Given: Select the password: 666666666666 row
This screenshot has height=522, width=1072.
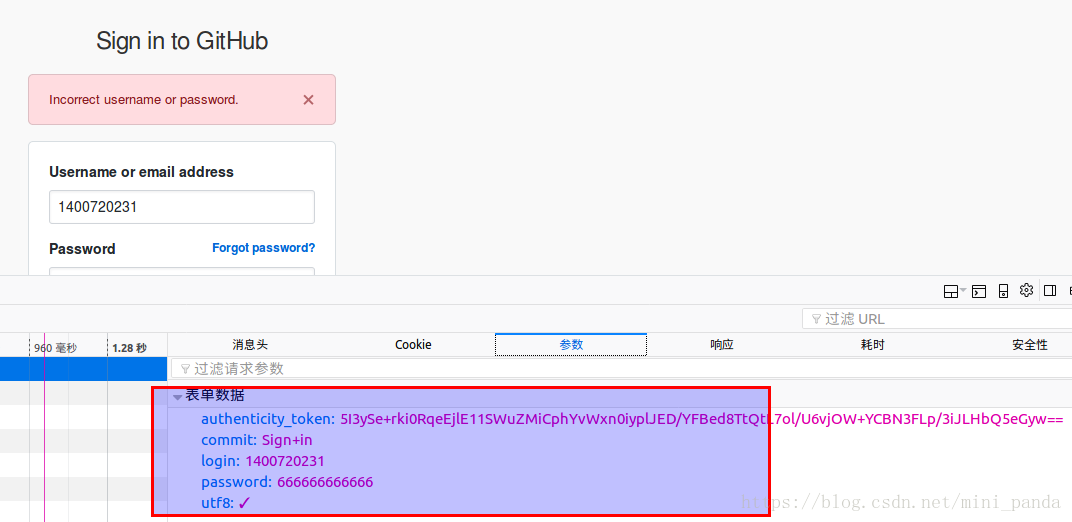Looking at the screenshot, I should coord(287,482).
